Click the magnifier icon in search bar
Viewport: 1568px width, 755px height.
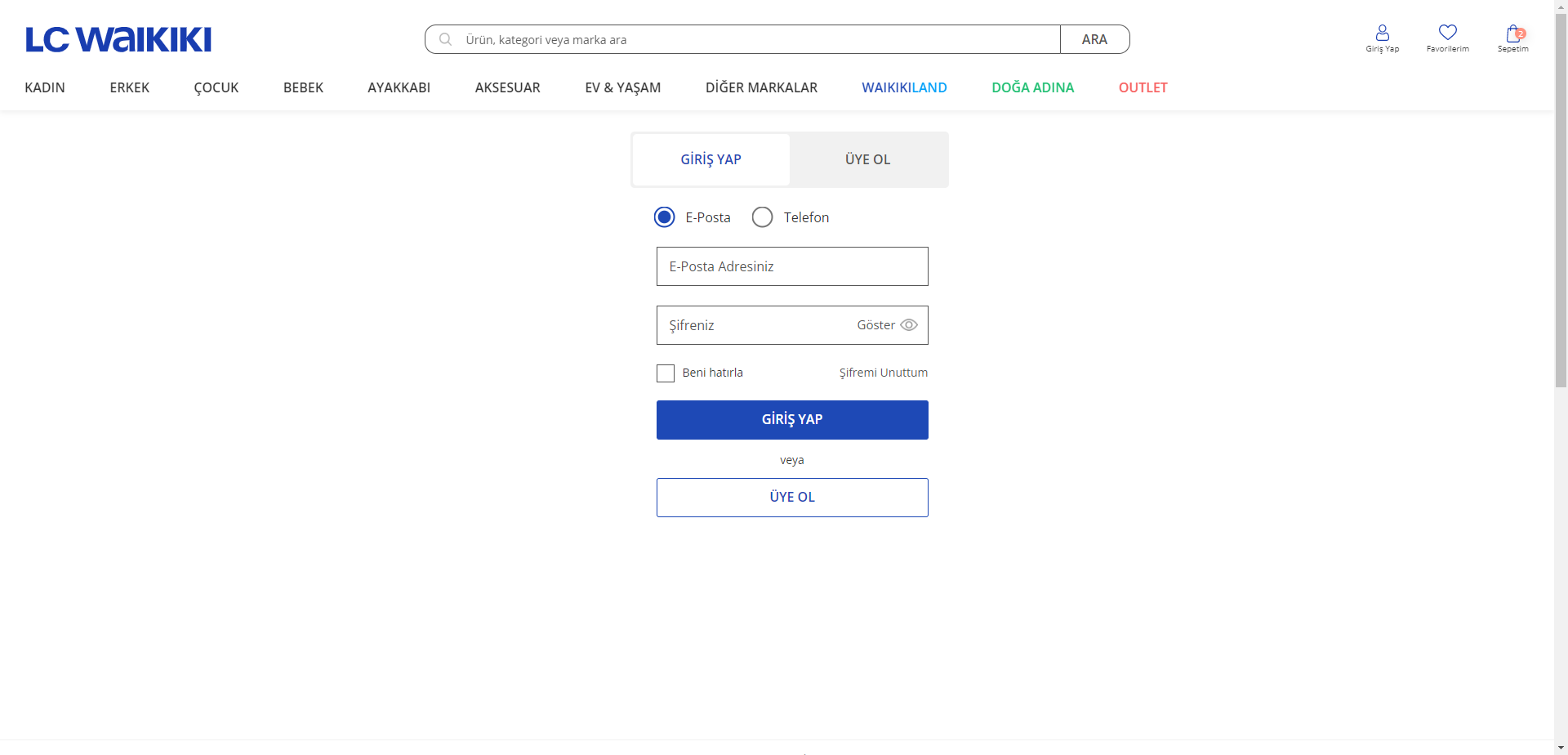pyautogui.click(x=445, y=39)
